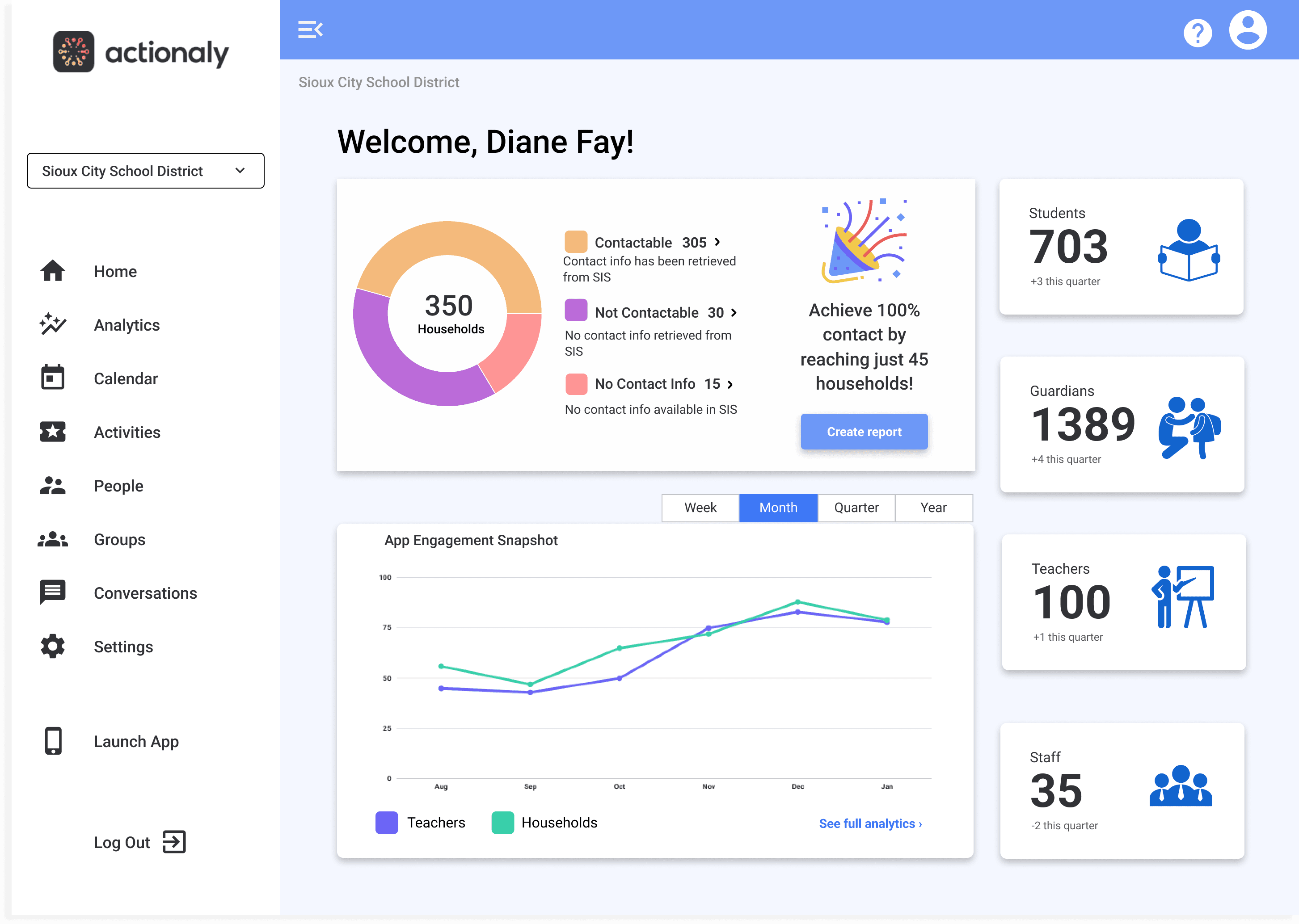Expand the No Contact Info 15 chevron

pyautogui.click(x=730, y=385)
